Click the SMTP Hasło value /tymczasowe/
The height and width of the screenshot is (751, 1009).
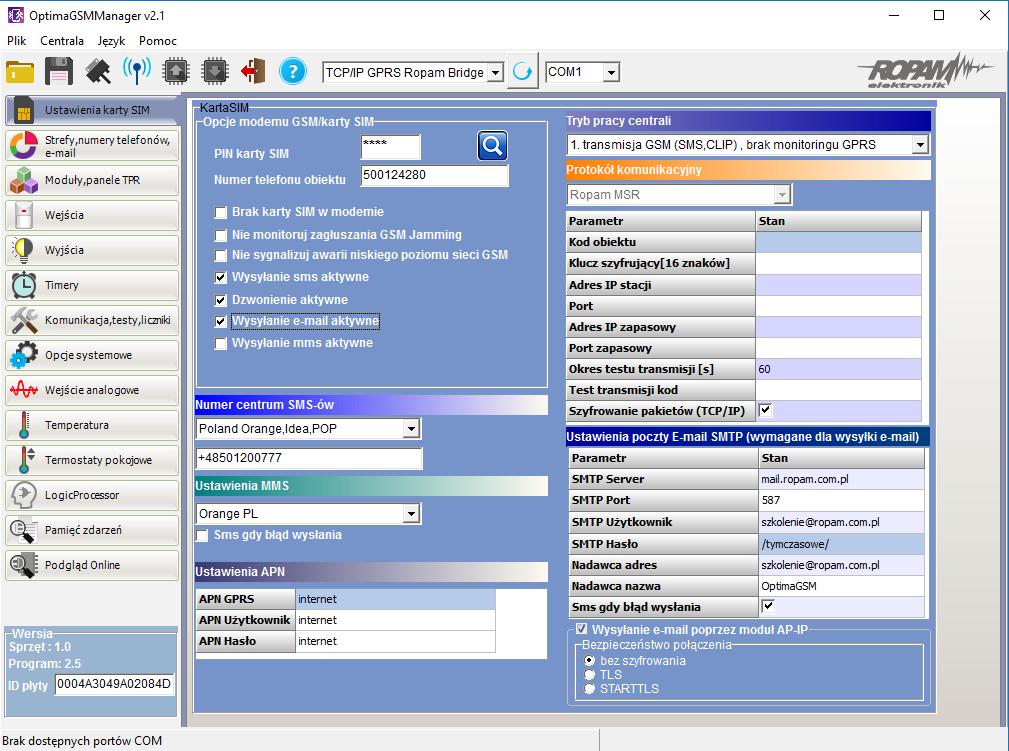click(x=842, y=544)
